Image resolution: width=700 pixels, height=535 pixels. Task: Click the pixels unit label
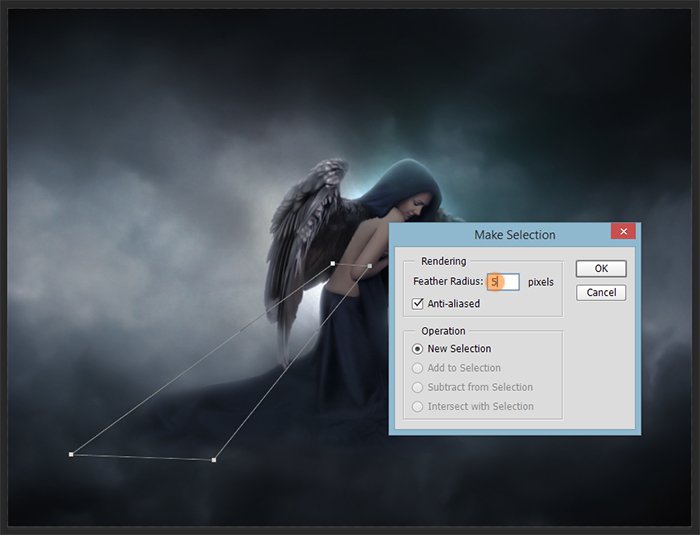point(540,282)
